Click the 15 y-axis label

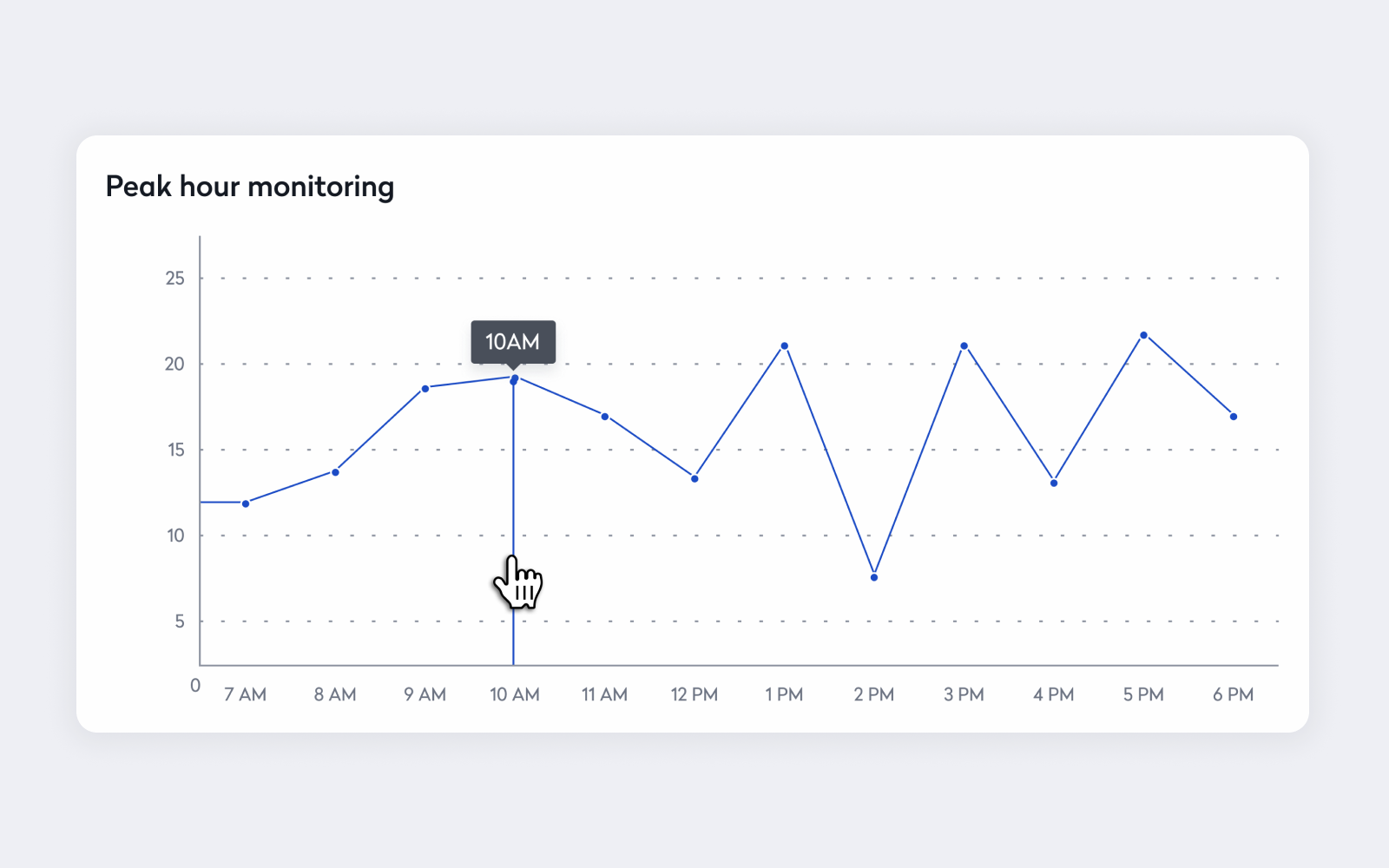tap(175, 450)
